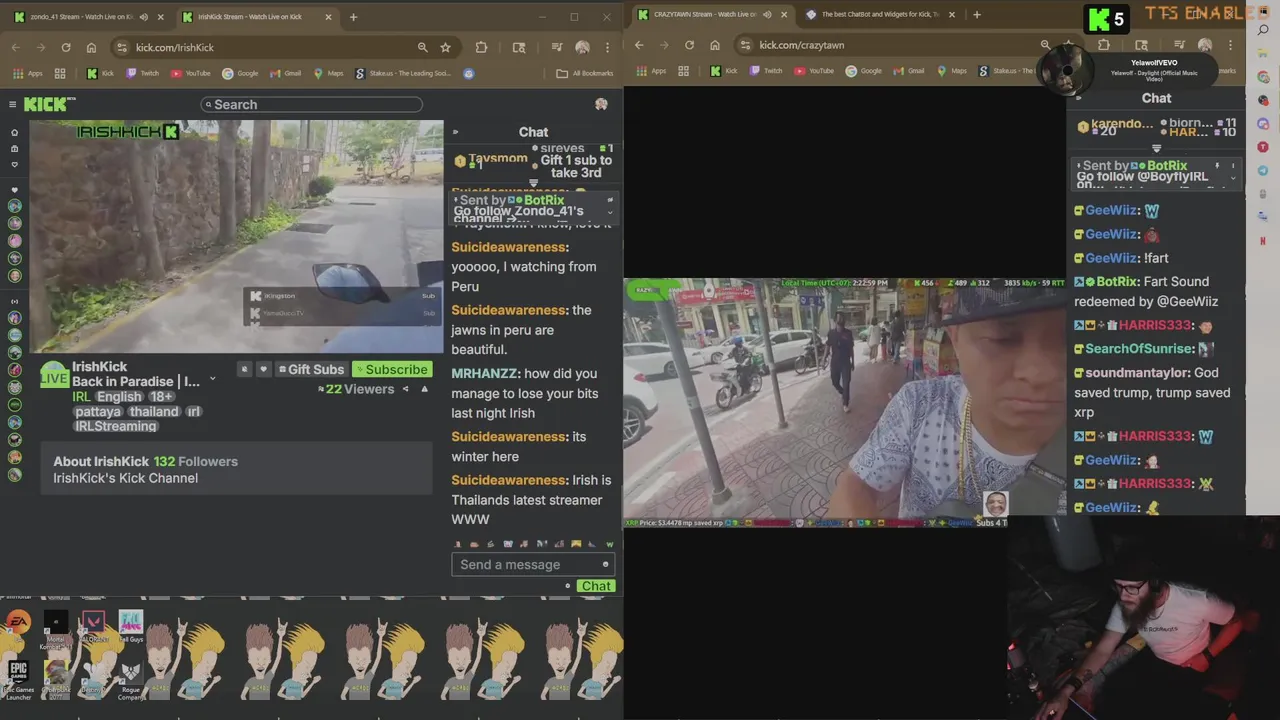Send message with the green Chat button
This screenshot has width=1280, height=720.
(x=596, y=586)
